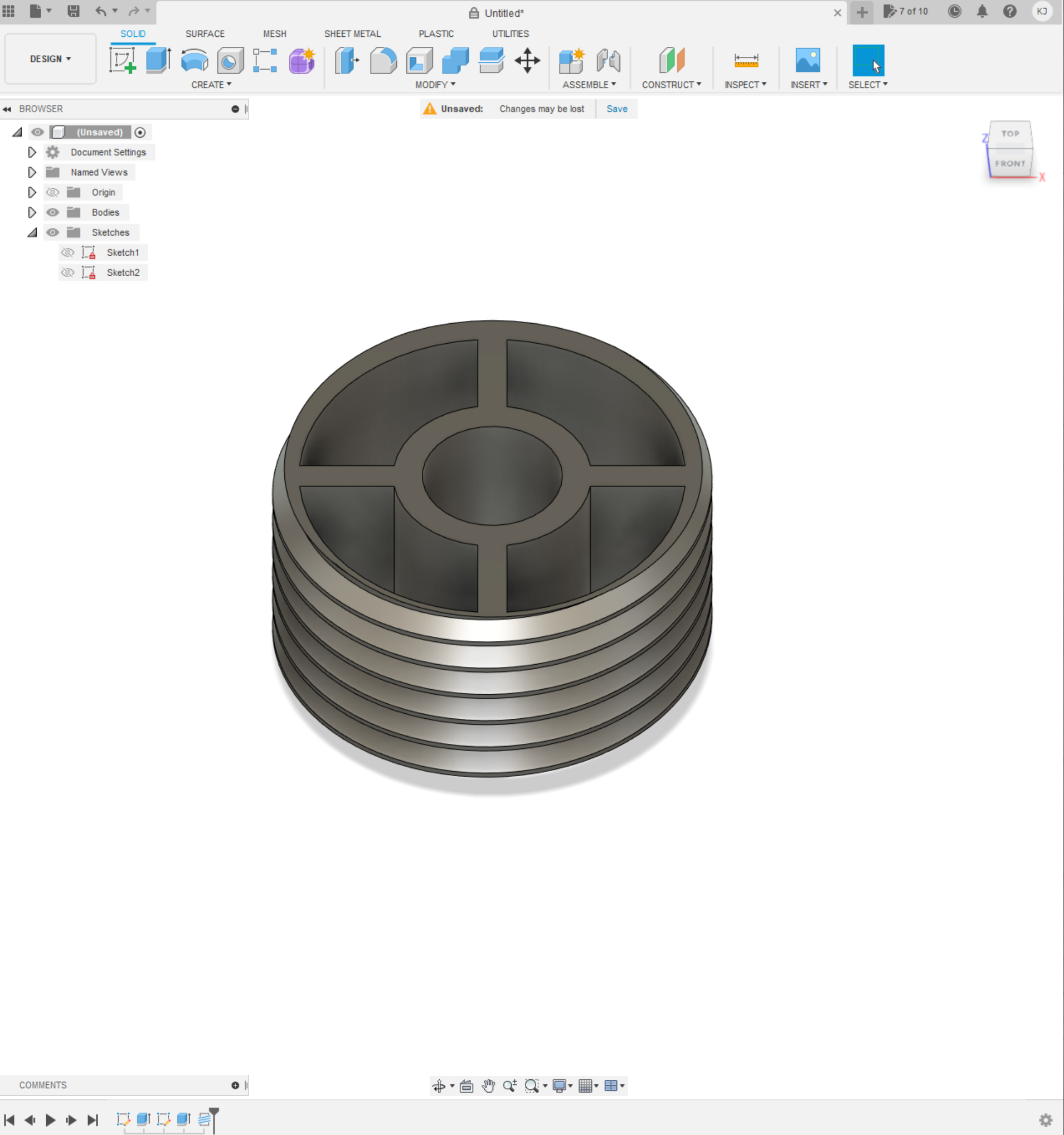Switch to the SOLID tab
The height and width of the screenshot is (1135, 1064).
click(133, 33)
